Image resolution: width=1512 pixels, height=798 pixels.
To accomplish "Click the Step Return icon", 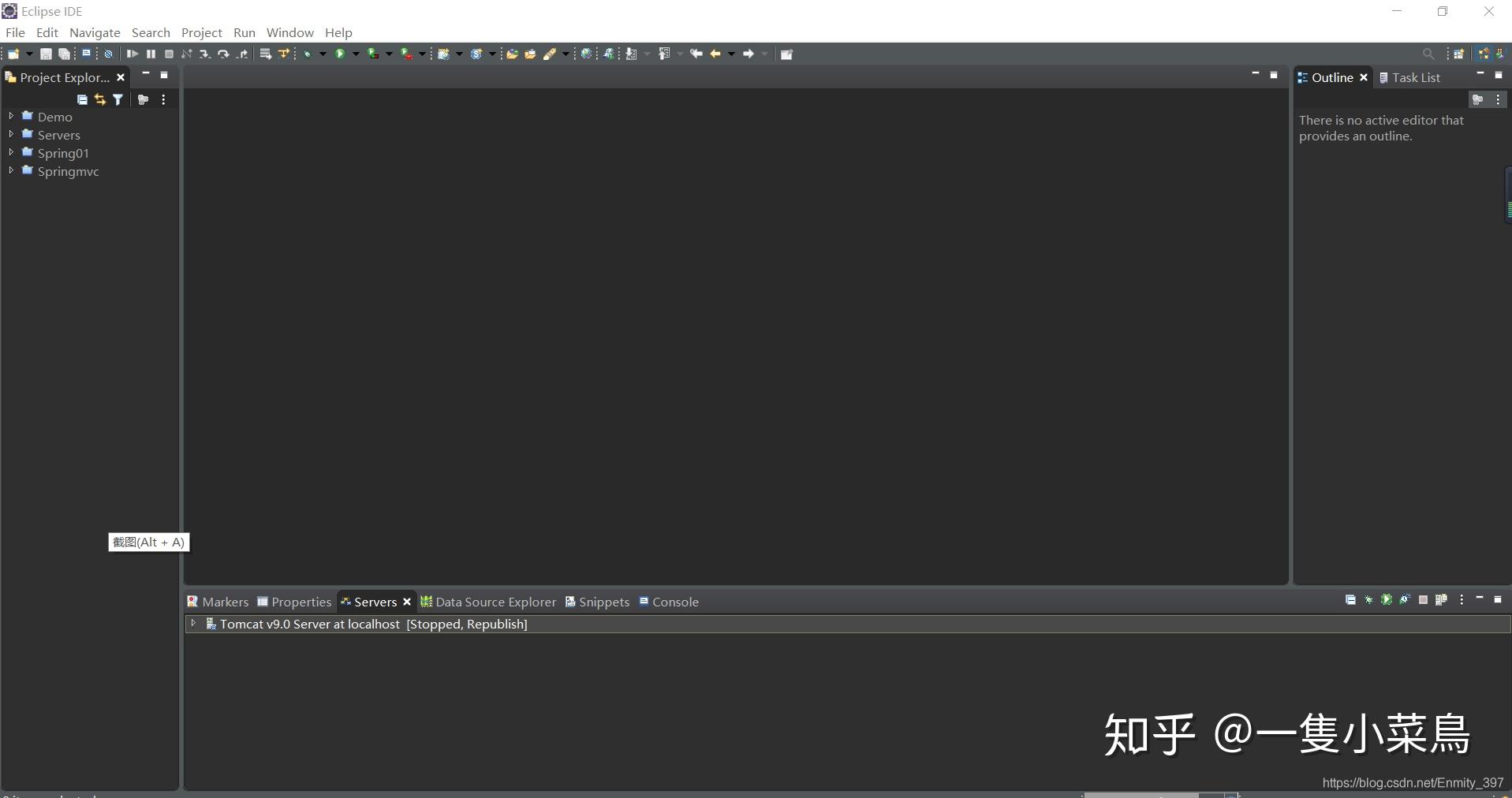I will 243,54.
